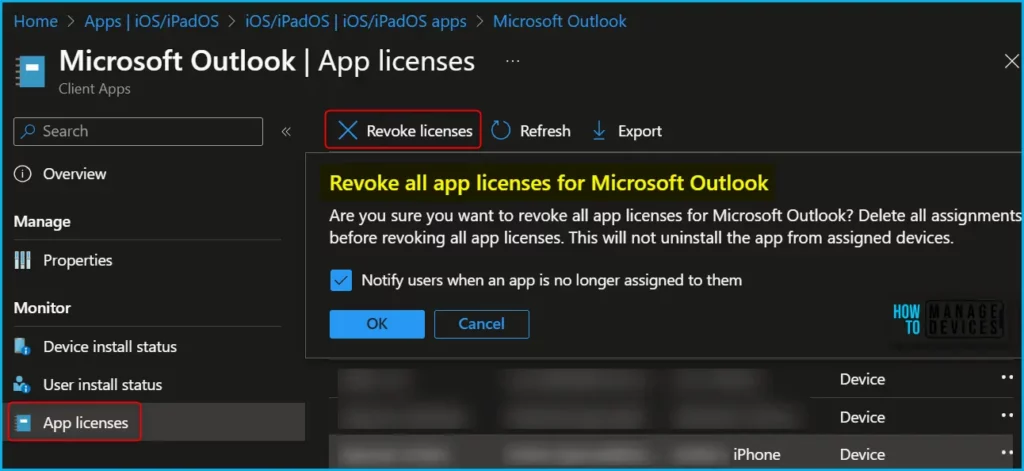
Task: Click the Microsoft Outlook app header icon
Action: (31, 71)
